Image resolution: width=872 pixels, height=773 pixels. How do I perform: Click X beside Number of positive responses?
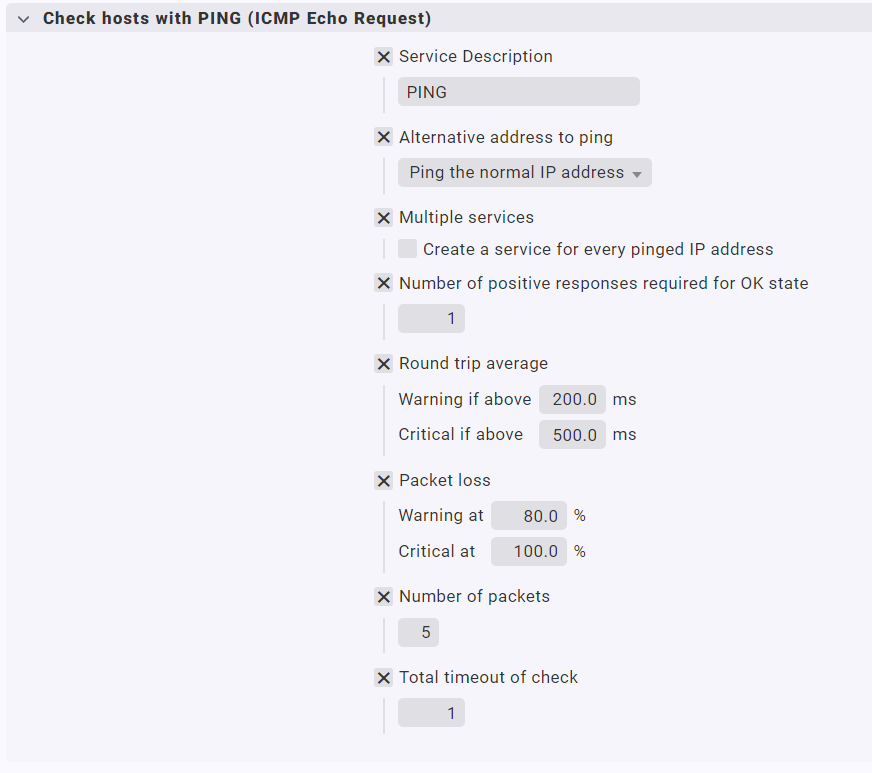383,284
